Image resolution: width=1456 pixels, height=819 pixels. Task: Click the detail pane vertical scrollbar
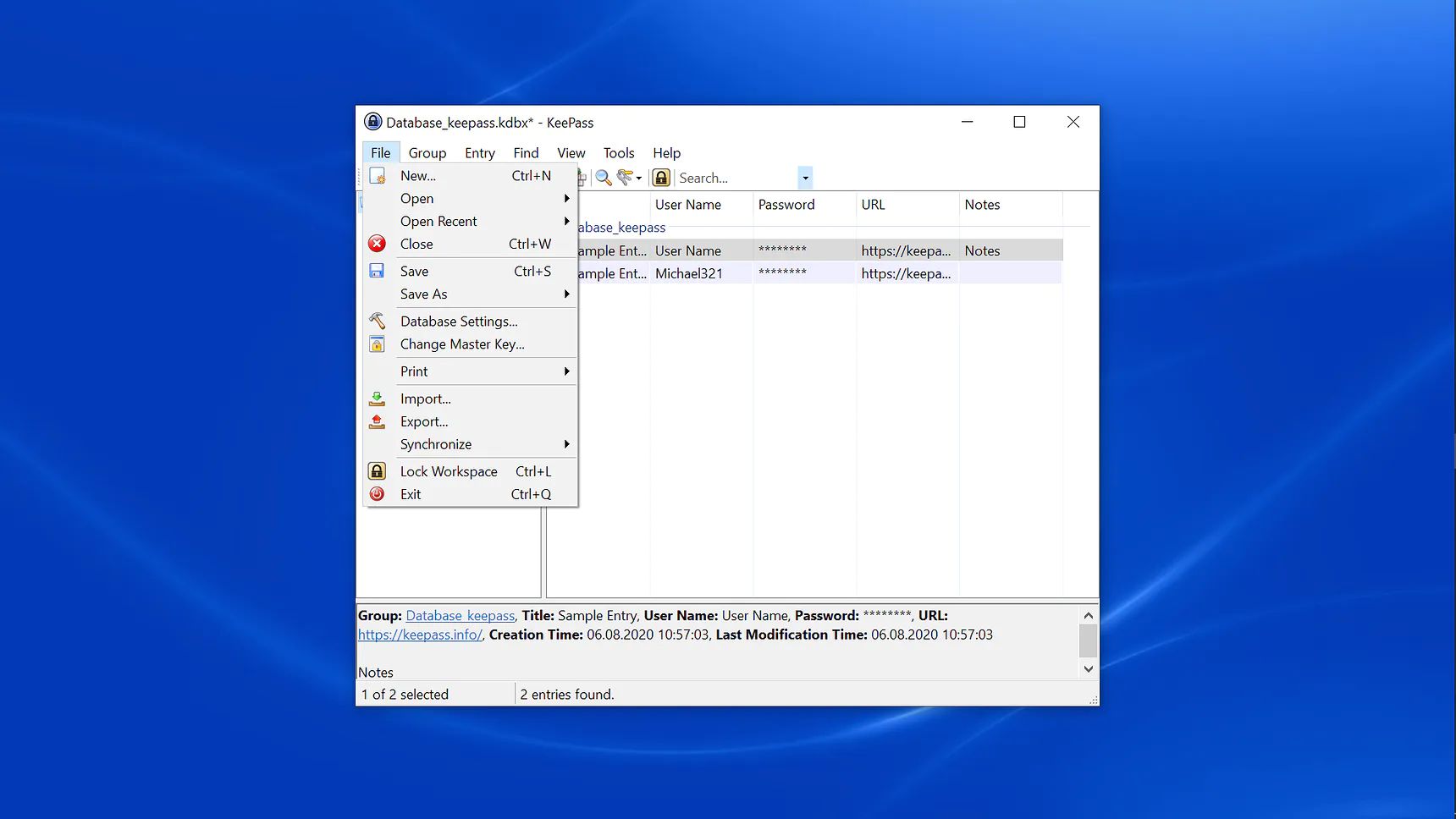pos(1089,641)
